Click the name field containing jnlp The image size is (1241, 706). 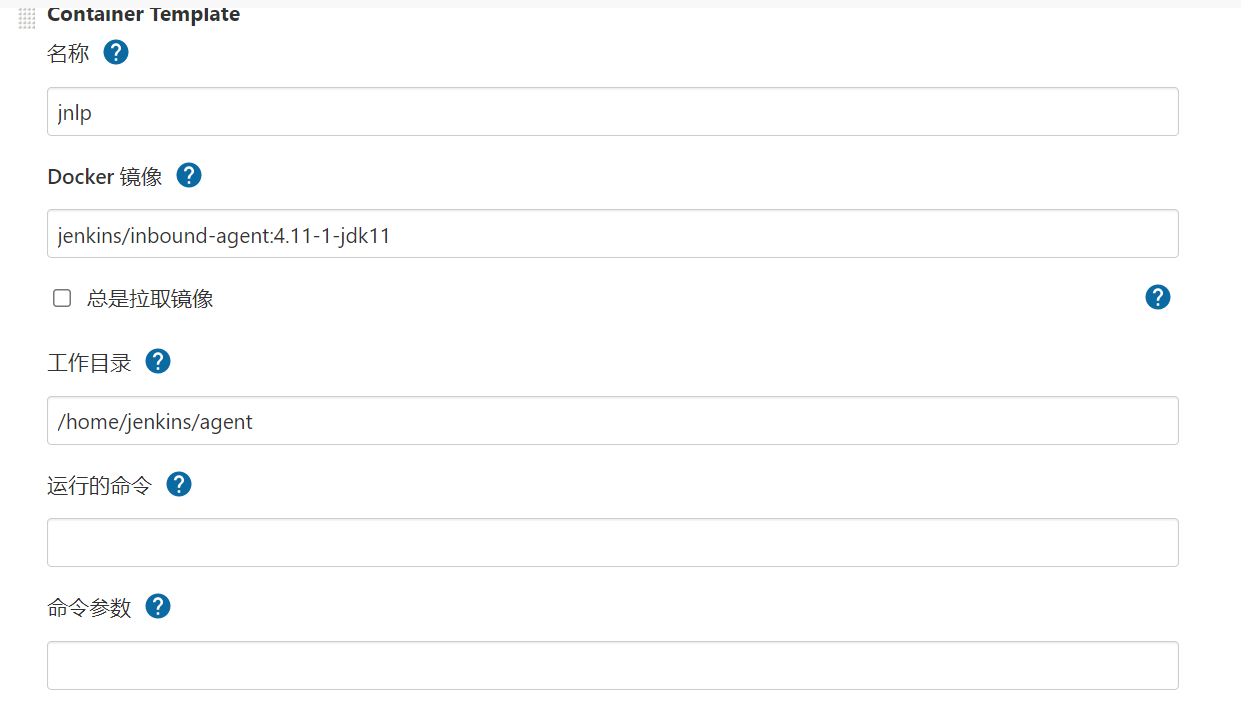point(612,112)
